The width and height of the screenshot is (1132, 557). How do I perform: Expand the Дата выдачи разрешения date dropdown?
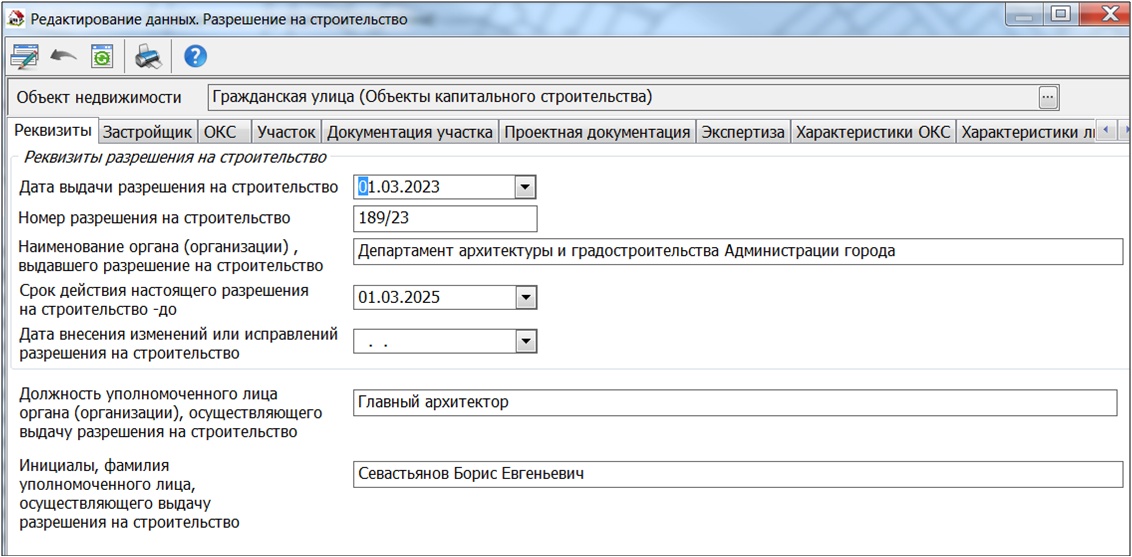click(526, 188)
